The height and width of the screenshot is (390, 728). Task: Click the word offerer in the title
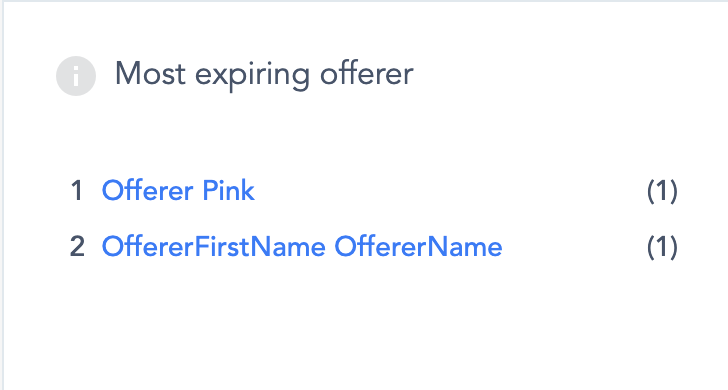[367, 74]
